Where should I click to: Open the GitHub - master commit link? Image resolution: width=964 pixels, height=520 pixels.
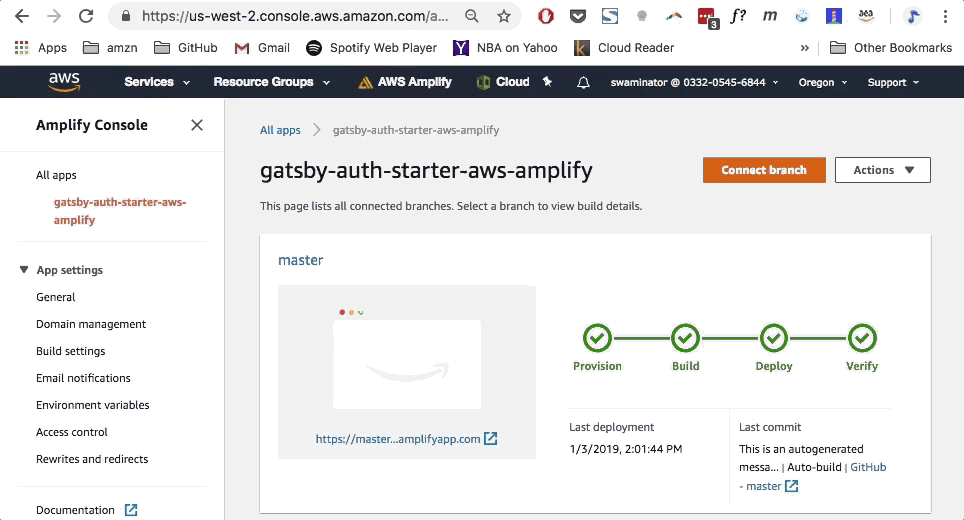(813, 476)
